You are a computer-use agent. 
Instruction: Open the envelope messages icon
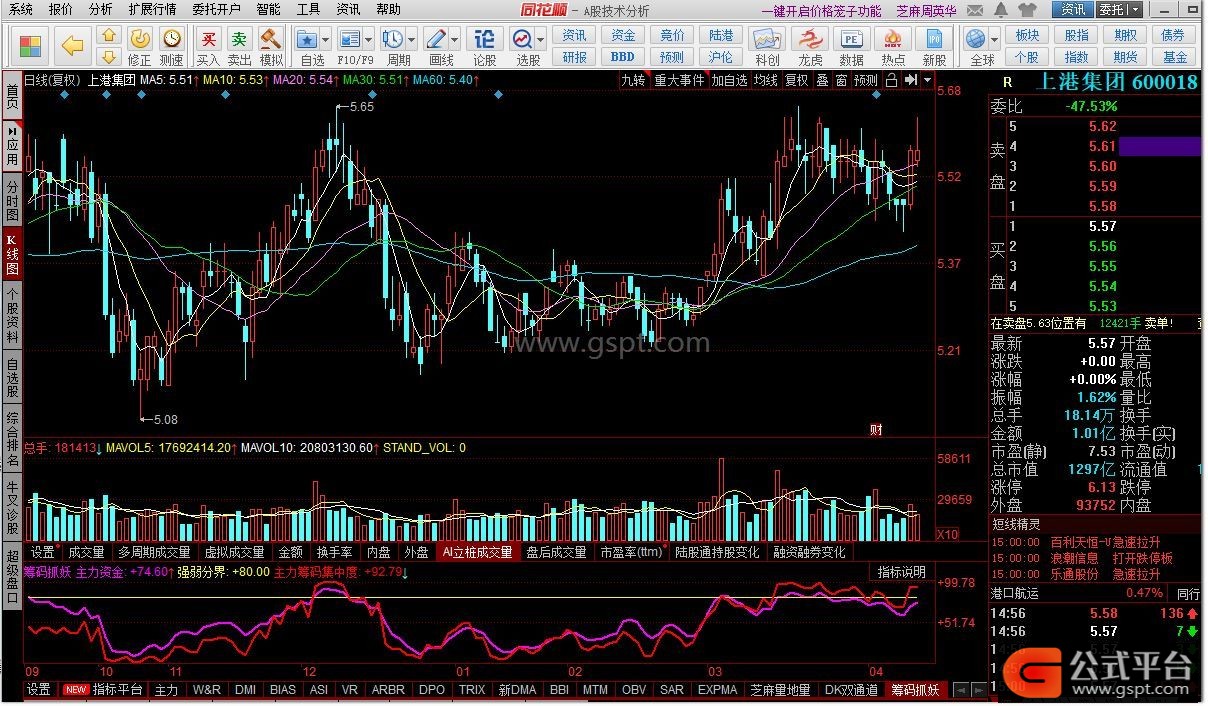(973, 9)
